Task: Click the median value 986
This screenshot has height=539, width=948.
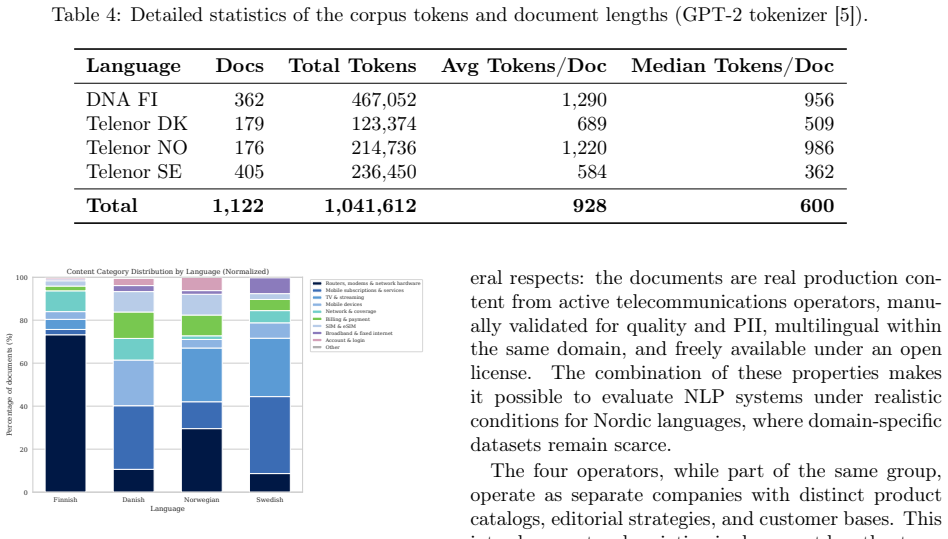Action: (x=819, y=148)
